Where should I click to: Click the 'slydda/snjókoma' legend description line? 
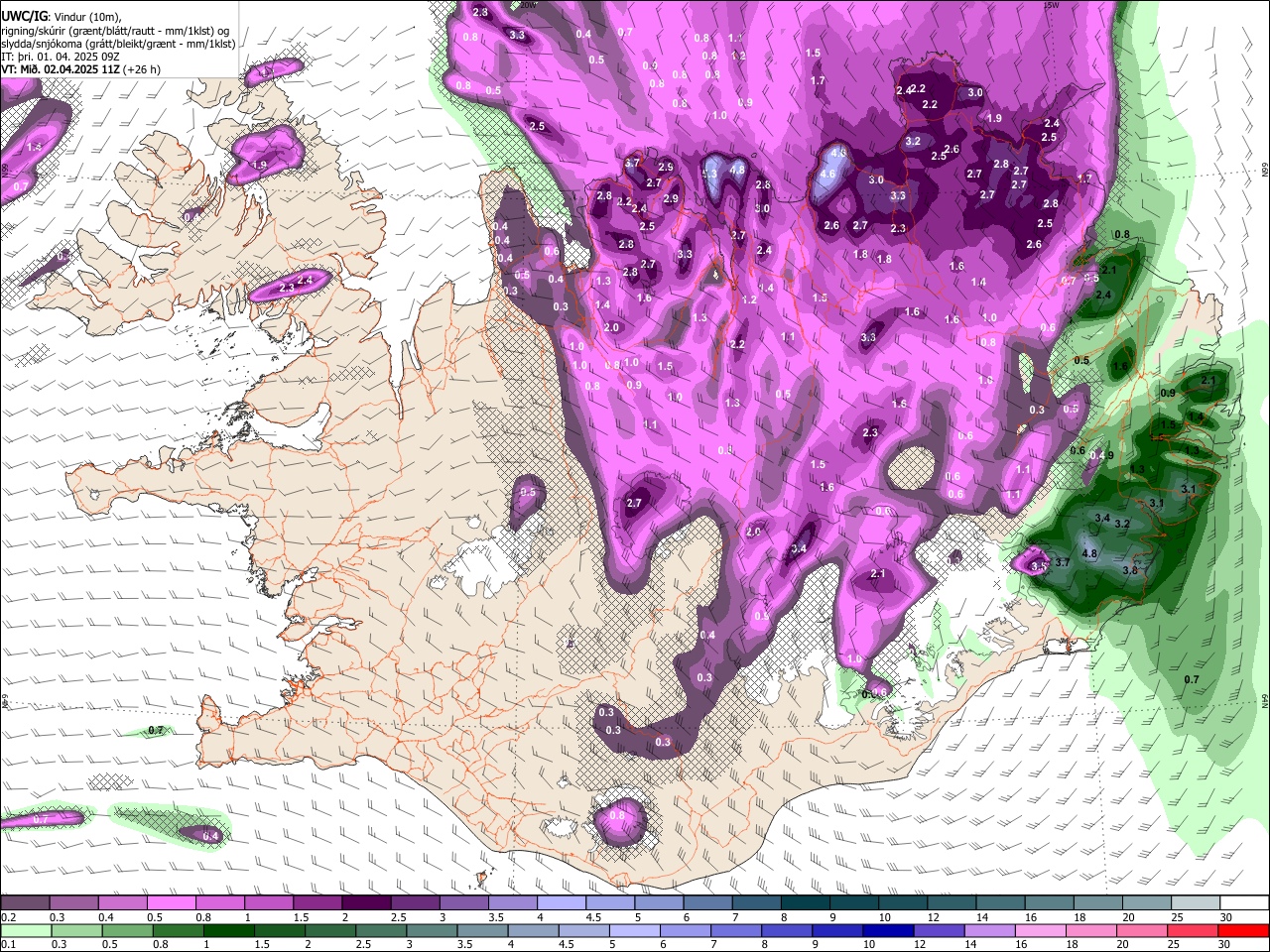pos(118,44)
